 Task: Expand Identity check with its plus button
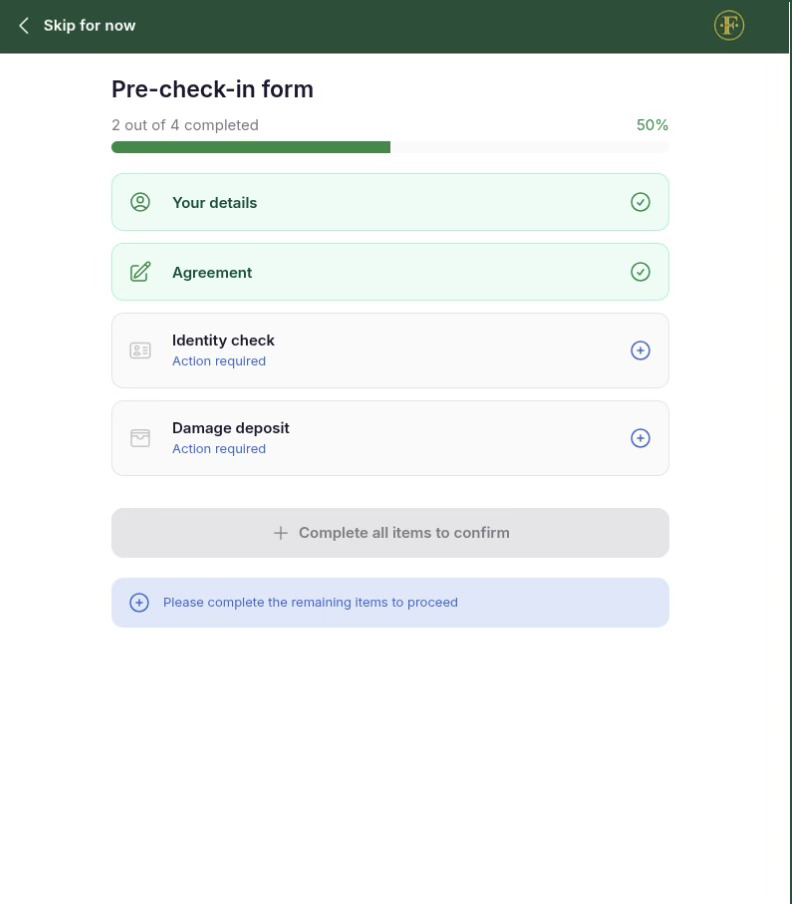[x=641, y=351]
